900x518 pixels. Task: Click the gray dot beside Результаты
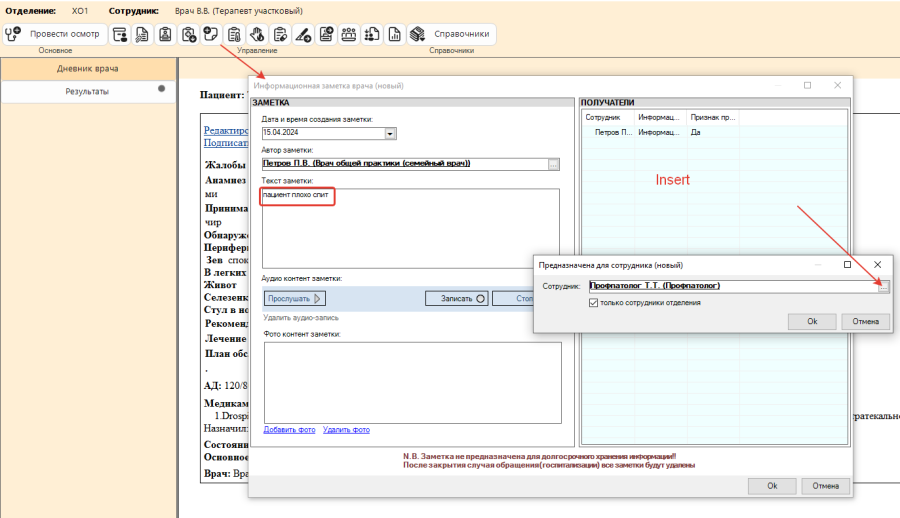click(161, 88)
